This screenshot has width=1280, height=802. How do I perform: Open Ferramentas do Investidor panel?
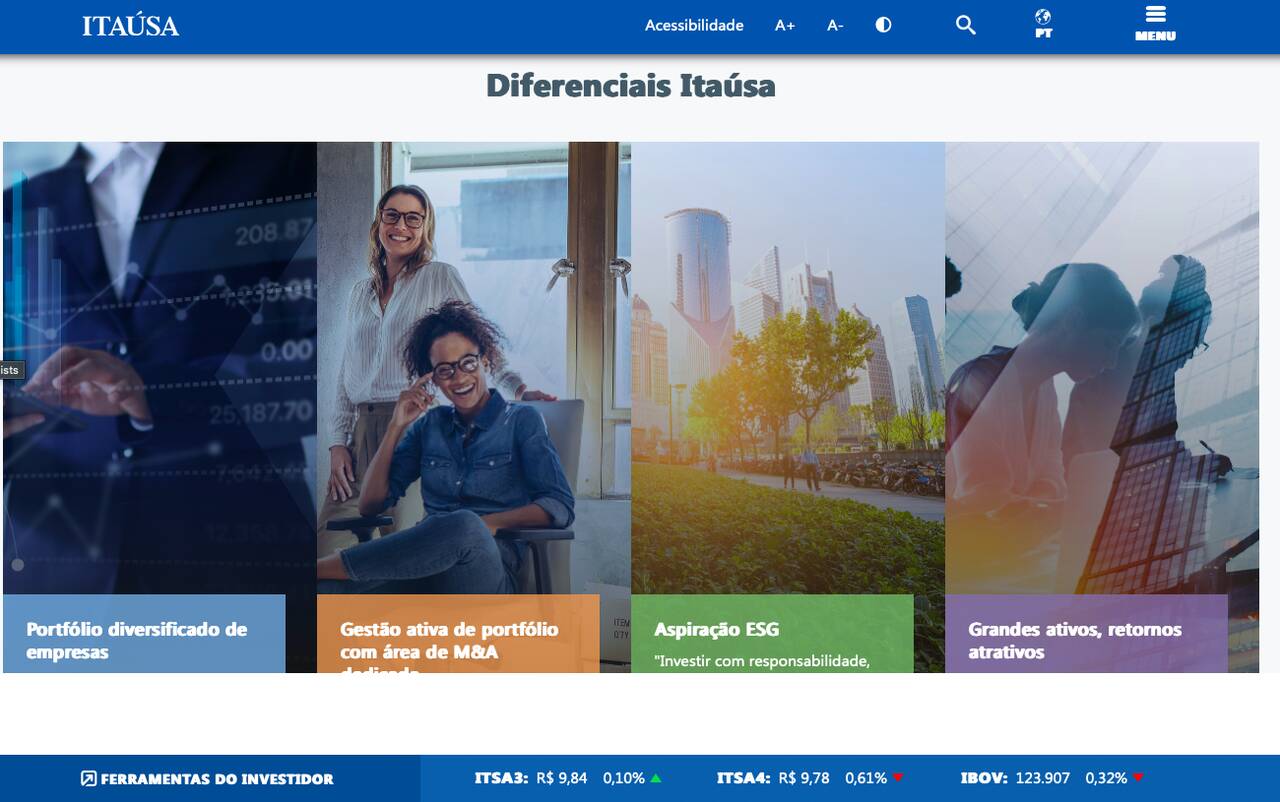[x=208, y=779]
